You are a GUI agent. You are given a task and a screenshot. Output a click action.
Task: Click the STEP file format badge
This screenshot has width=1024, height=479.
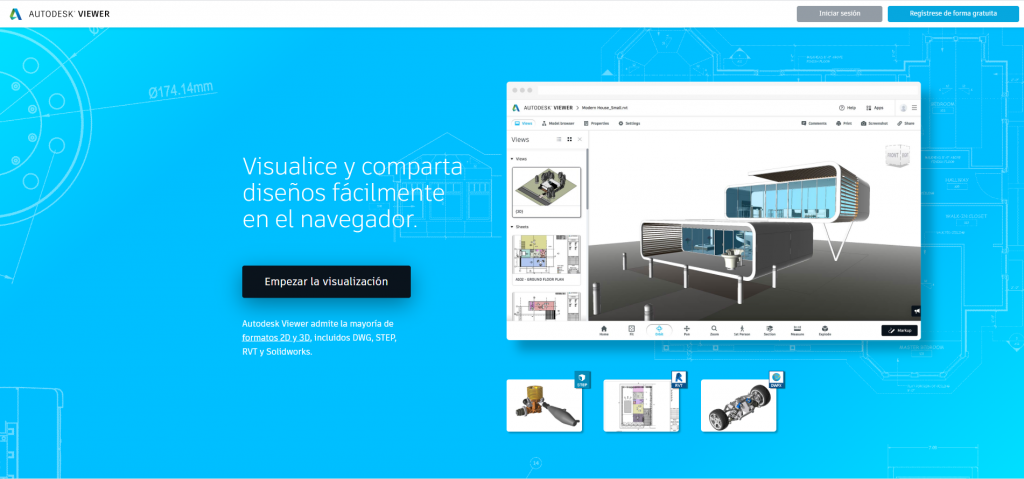click(583, 380)
